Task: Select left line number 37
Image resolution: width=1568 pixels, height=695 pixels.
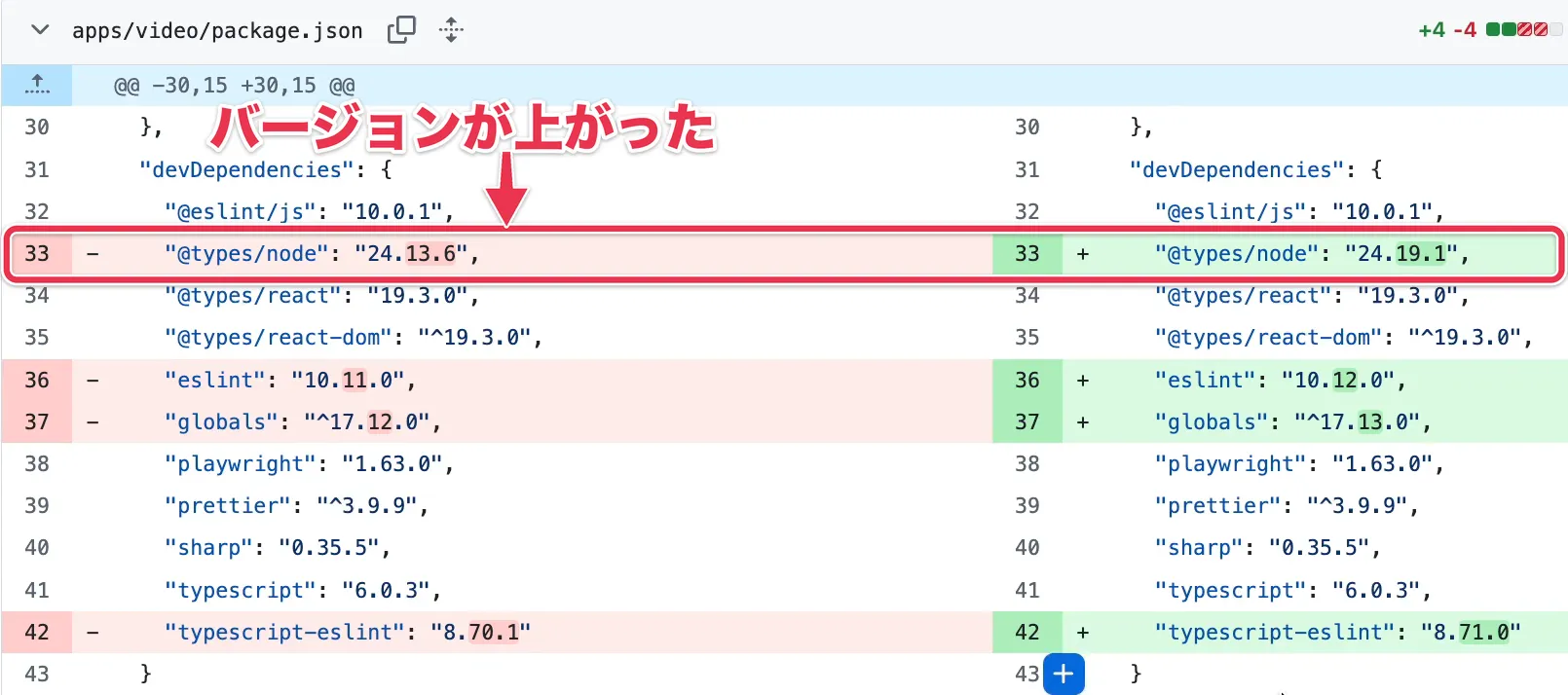Action: pyautogui.click(x=37, y=422)
